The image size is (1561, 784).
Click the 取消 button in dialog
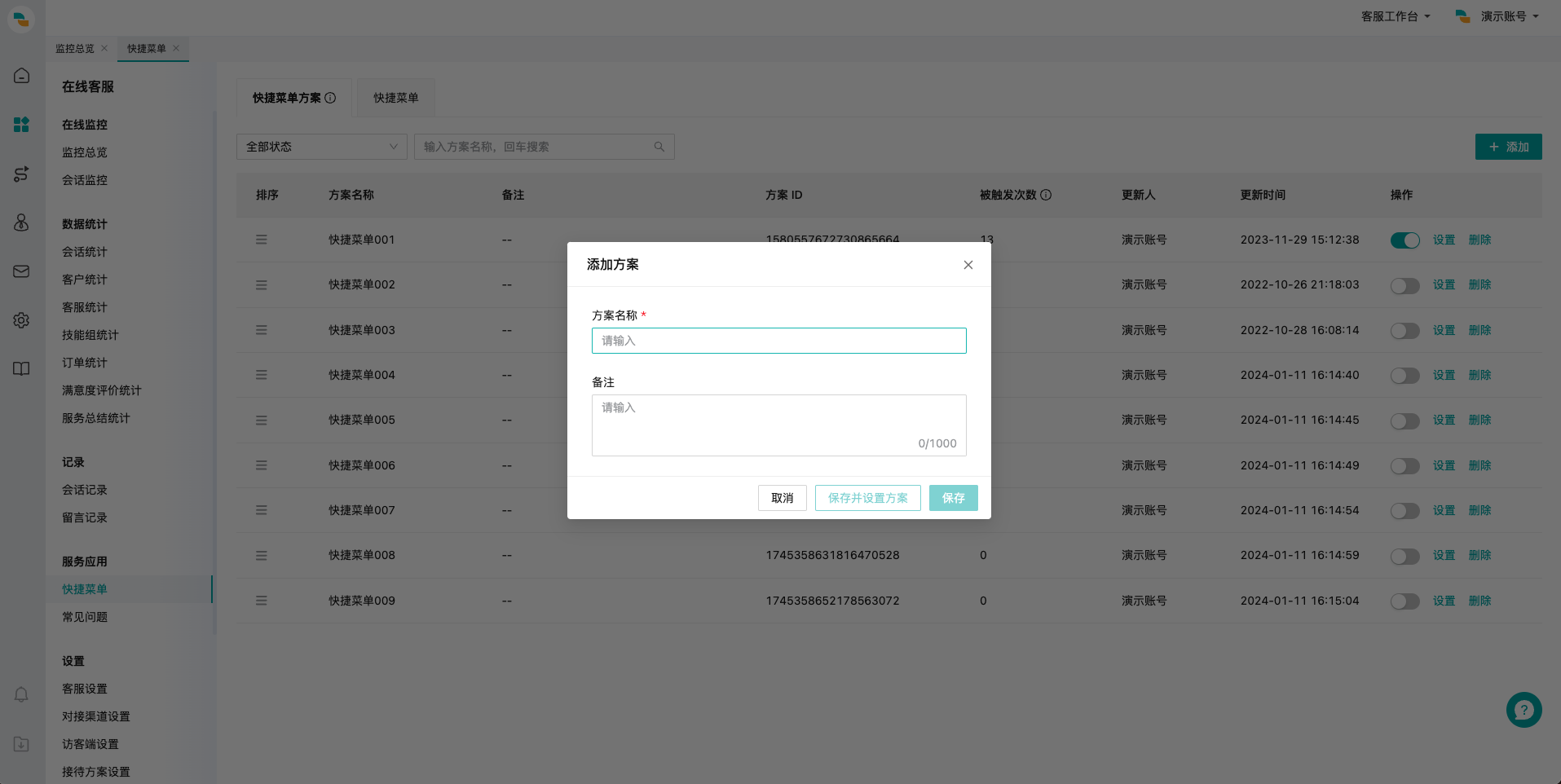pyautogui.click(x=783, y=498)
